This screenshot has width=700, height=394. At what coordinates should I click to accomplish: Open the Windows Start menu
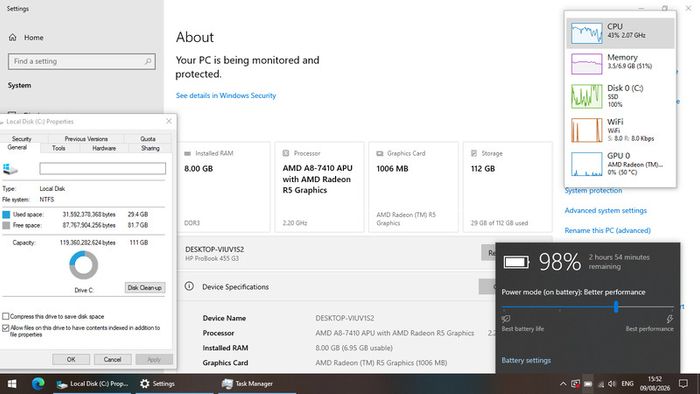(x=12, y=384)
